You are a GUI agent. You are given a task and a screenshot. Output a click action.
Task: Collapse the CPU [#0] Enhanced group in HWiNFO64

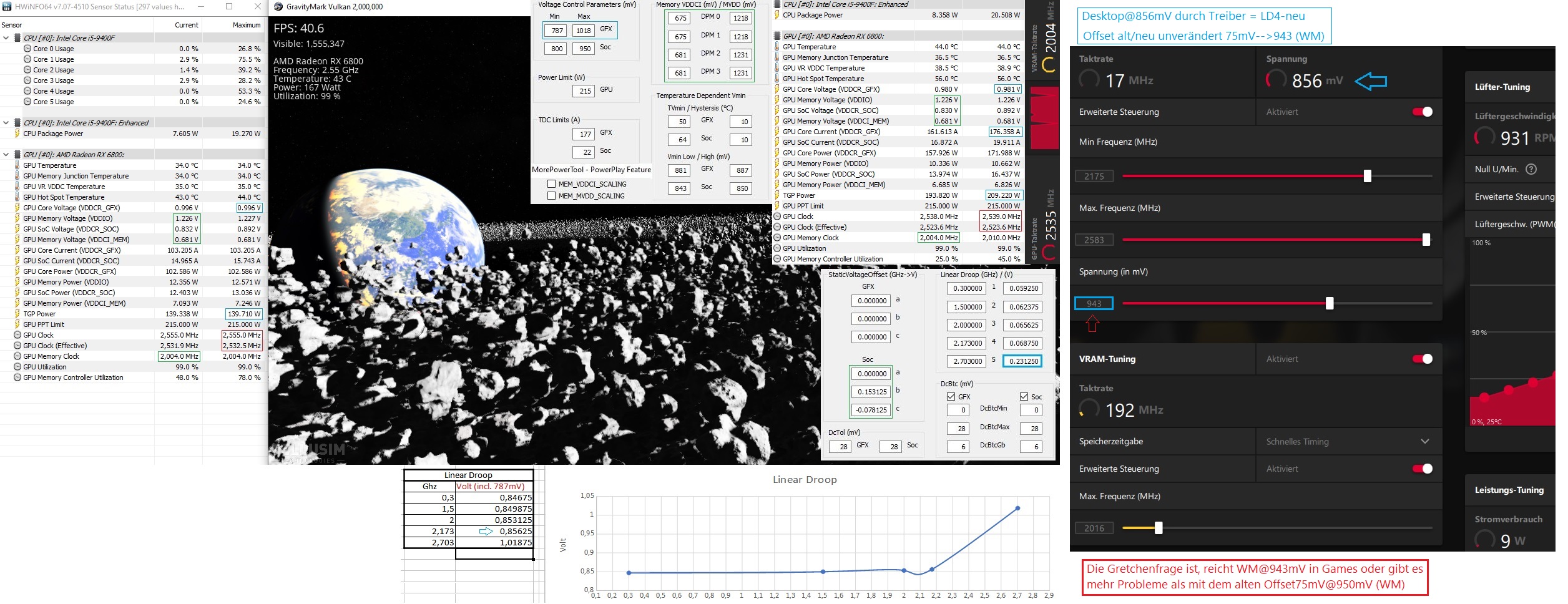pyautogui.click(x=6, y=123)
